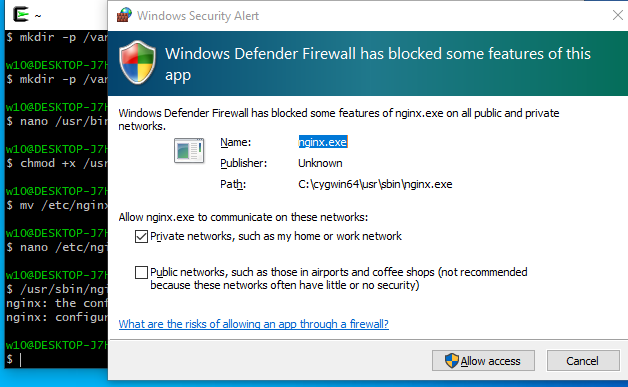Click the UAC shield on Allow access
This screenshot has height=387, width=628.
coord(451,361)
